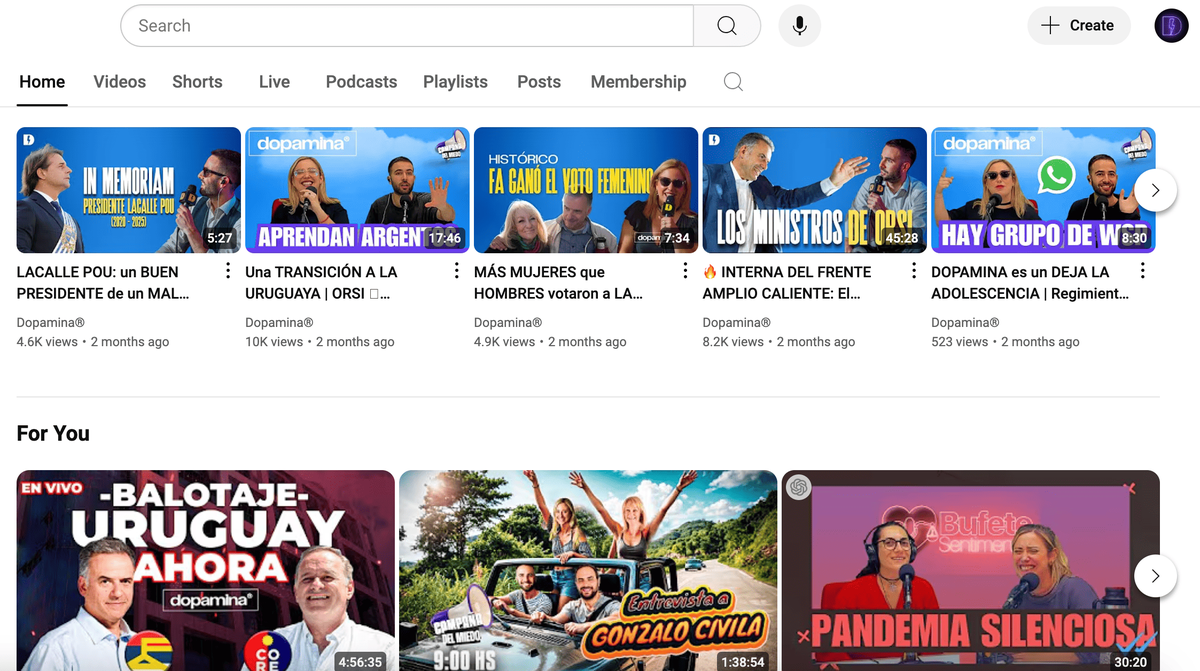Screen dimensions: 1200x671
Task: Click Dopamina® channel under INTERNA DEL FRENTE video
Action: (x=737, y=322)
